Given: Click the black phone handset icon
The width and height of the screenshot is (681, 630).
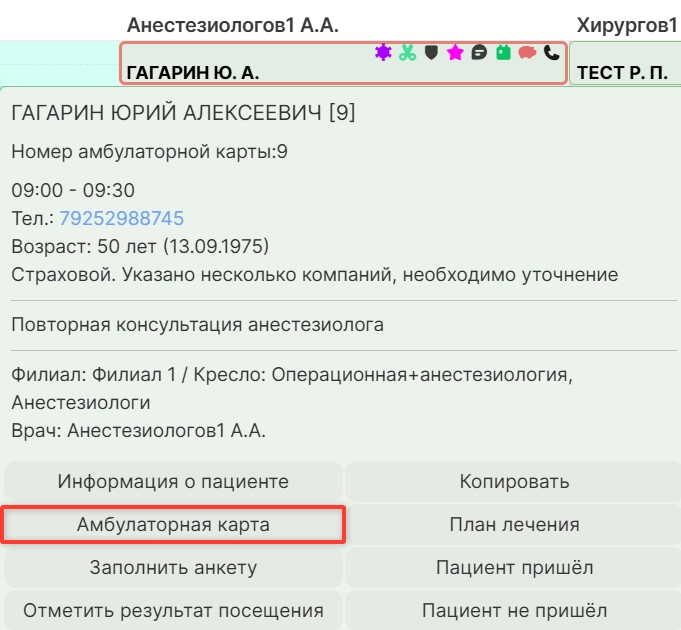Looking at the screenshot, I should coord(551,53).
